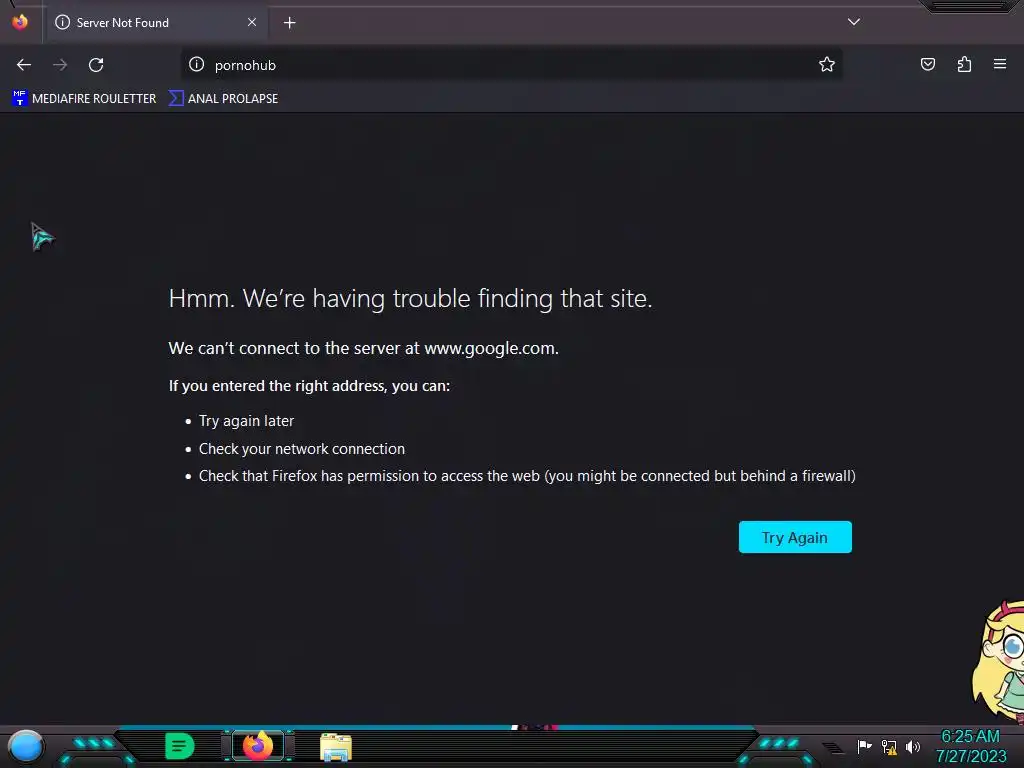Click the heading 'Hmm. We're having trouble' text

click(410, 298)
